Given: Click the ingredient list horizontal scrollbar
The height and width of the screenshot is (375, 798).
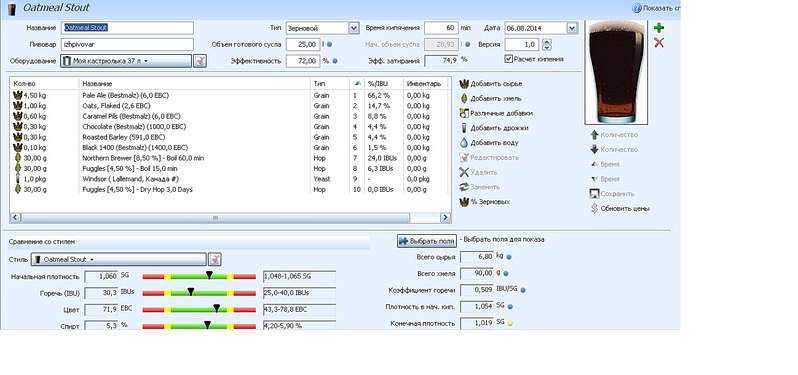Looking at the screenshot, I should pos(215,218).
